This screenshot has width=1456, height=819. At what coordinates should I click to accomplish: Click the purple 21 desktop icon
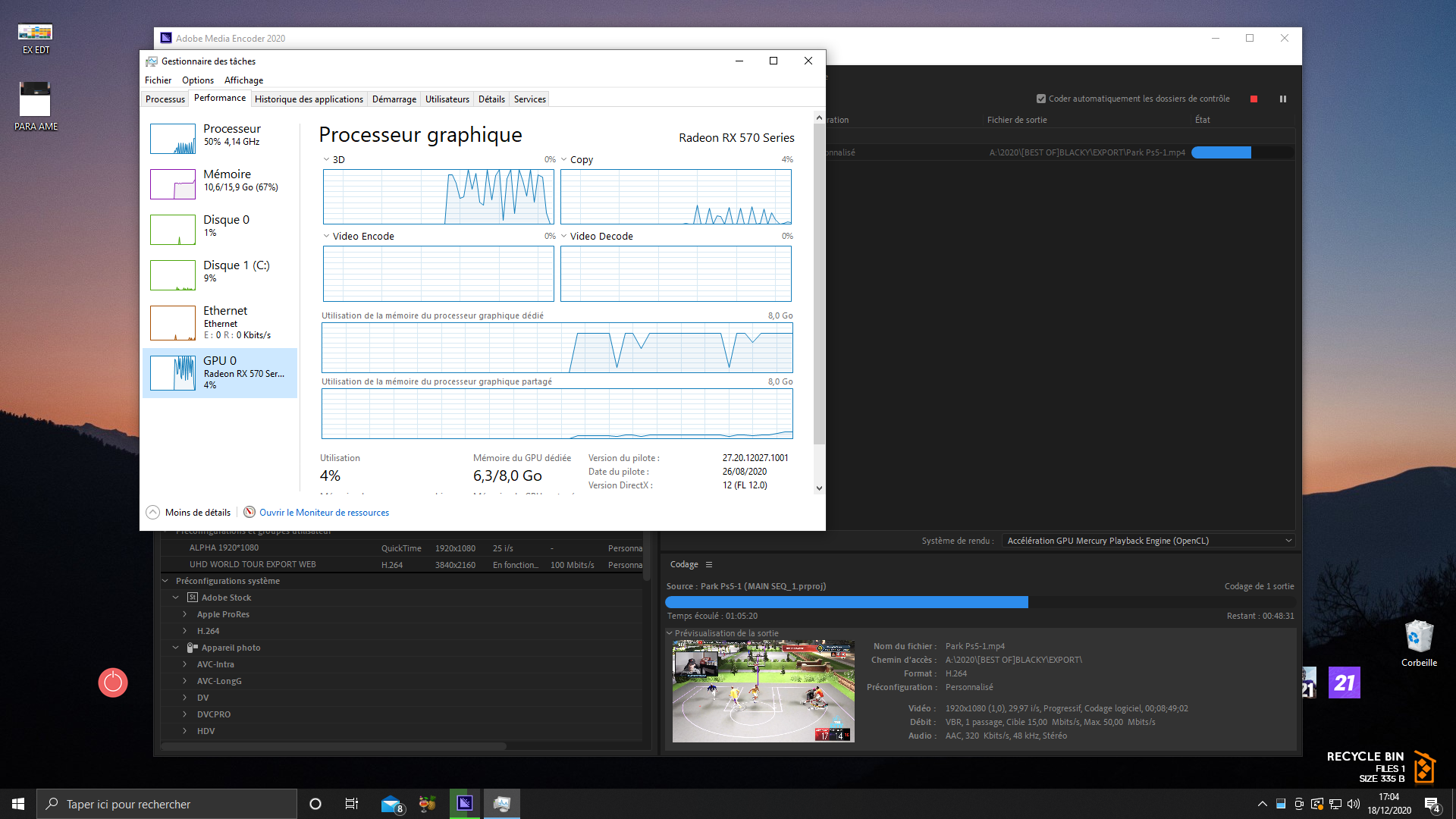pos(1344,682)
